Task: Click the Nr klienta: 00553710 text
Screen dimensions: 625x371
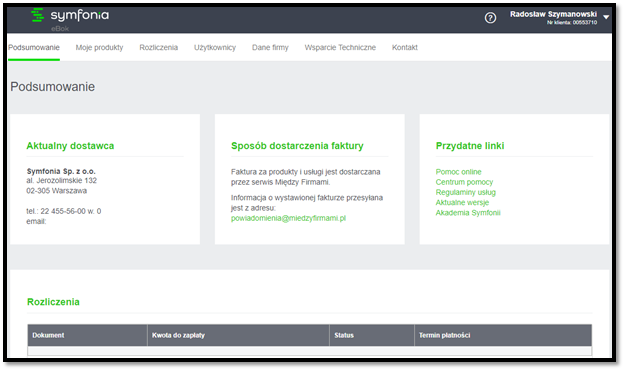Action: point(572,23)
